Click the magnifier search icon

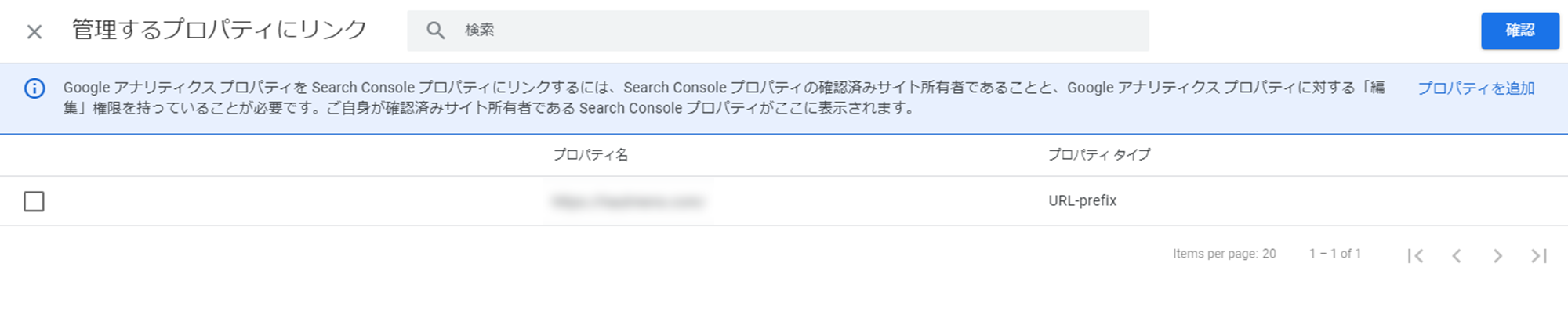click(x=436, y=31)
